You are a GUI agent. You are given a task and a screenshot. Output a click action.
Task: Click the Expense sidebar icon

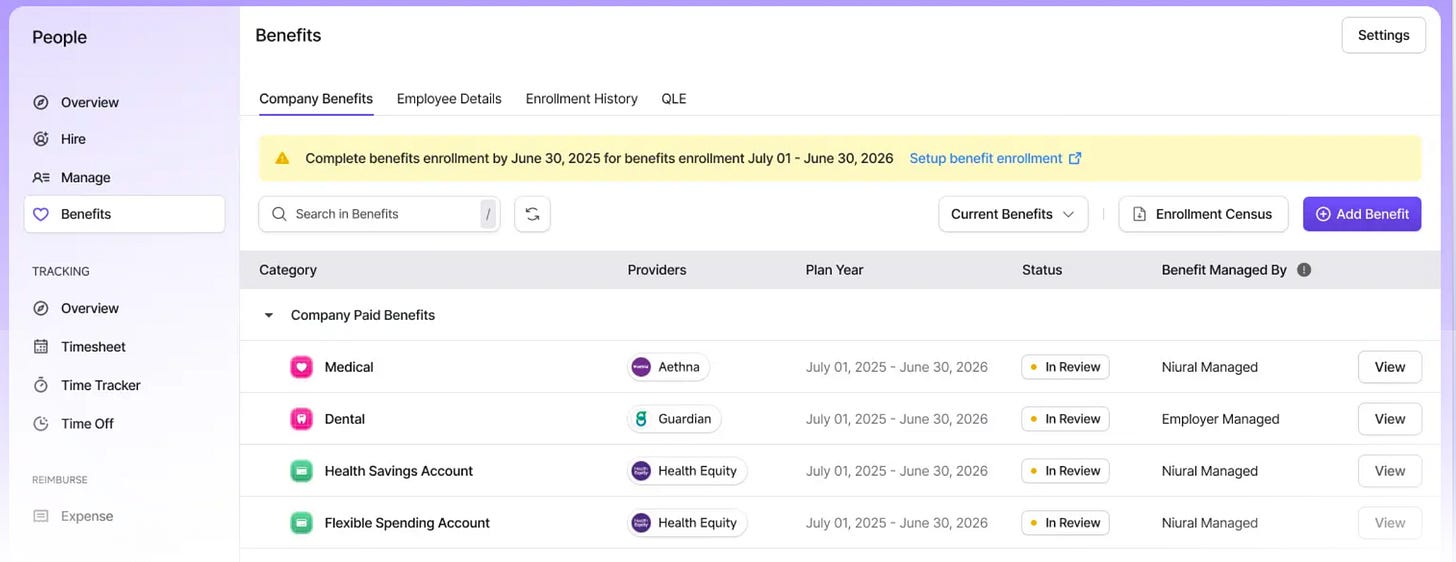pyautogui.click(x=40, y=516)
